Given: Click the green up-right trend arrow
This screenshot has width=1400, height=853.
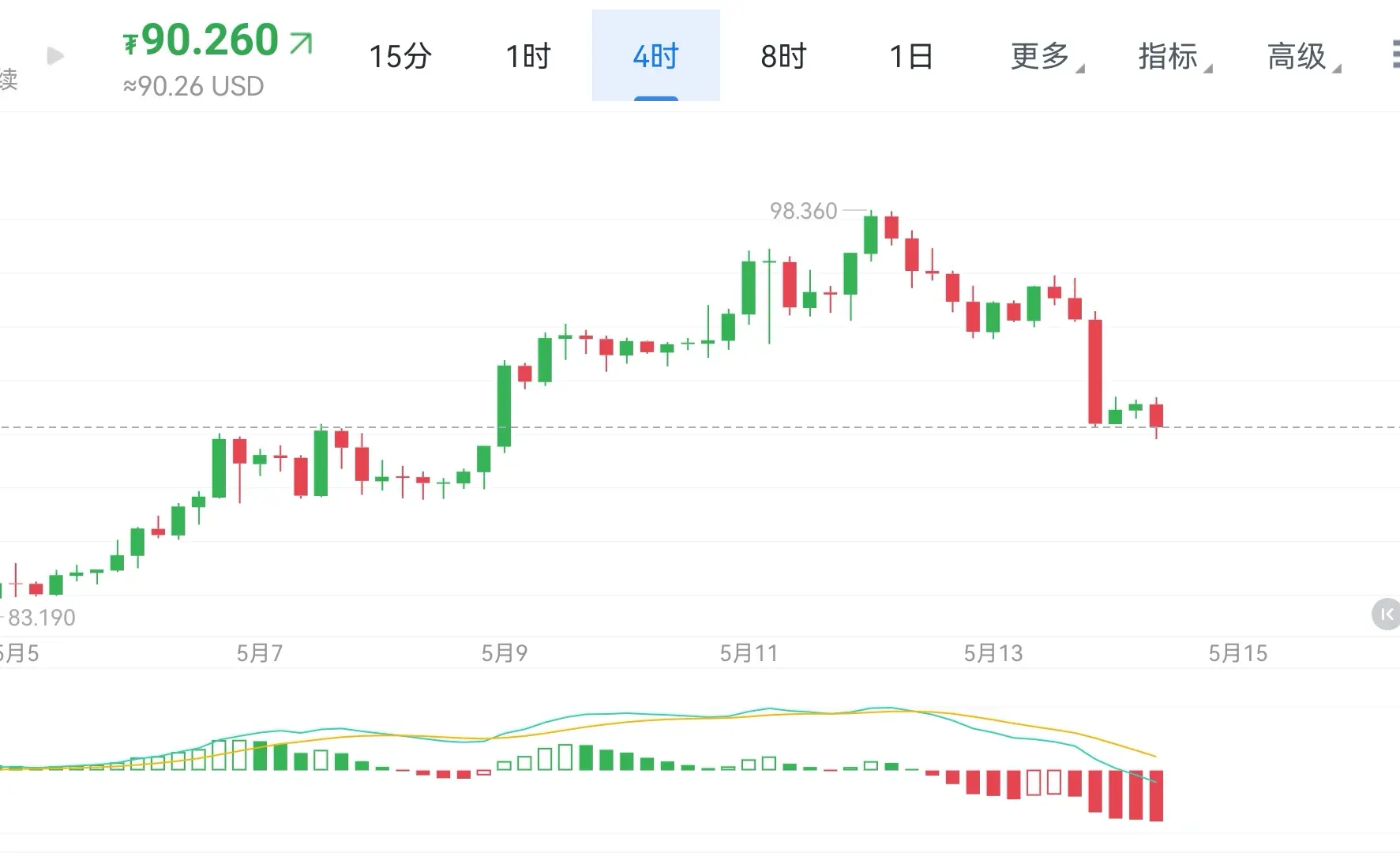Looking at the screenshot, I should click(301, 43).
